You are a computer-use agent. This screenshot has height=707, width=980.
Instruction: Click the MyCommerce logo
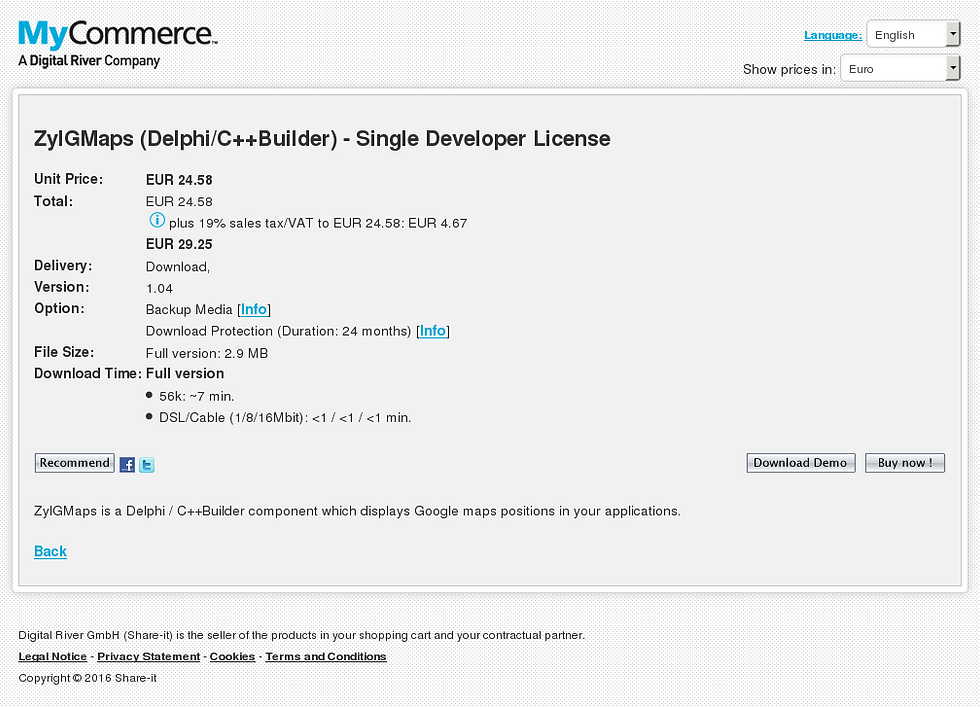point(118,44)
